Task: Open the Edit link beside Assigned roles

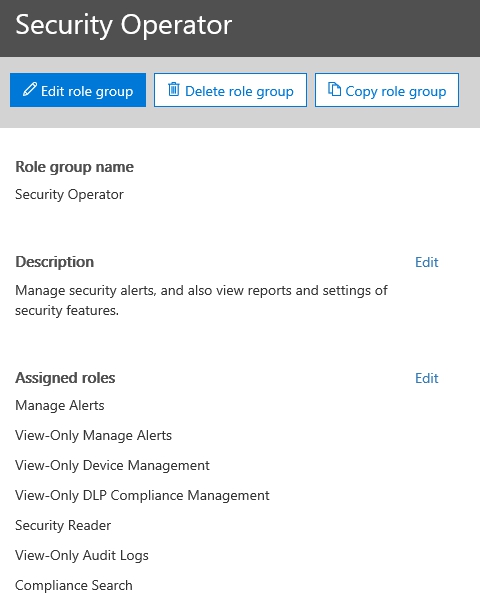Action: pyautogui.click(x=426, y=378)
